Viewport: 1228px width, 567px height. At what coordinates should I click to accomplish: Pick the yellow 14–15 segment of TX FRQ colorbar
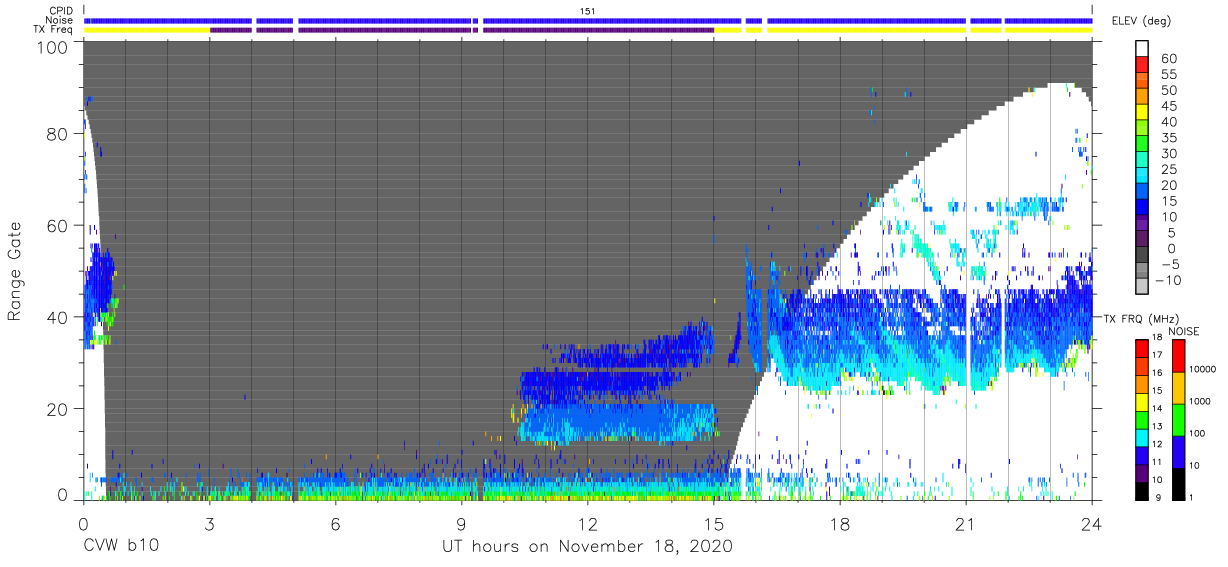(x=1143, y=401)
